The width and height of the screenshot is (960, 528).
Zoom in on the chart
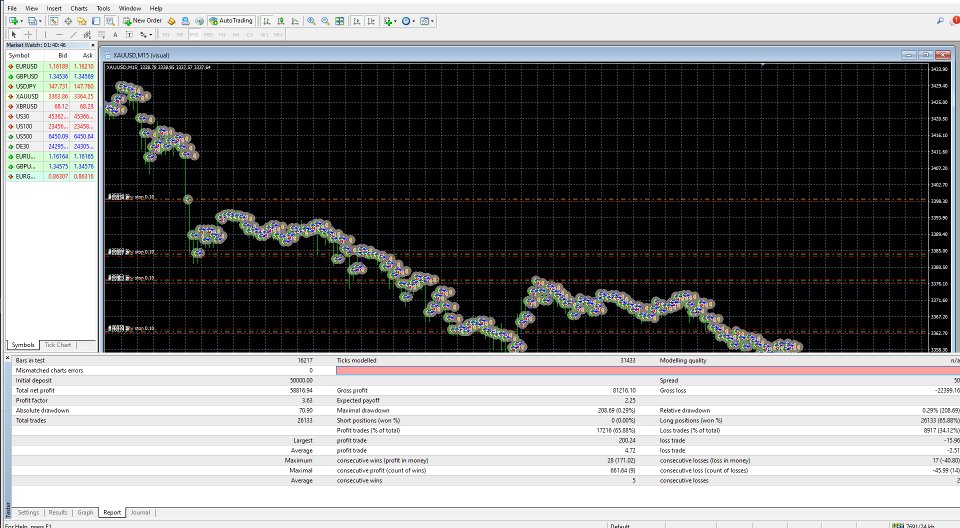tap(311, 21)
